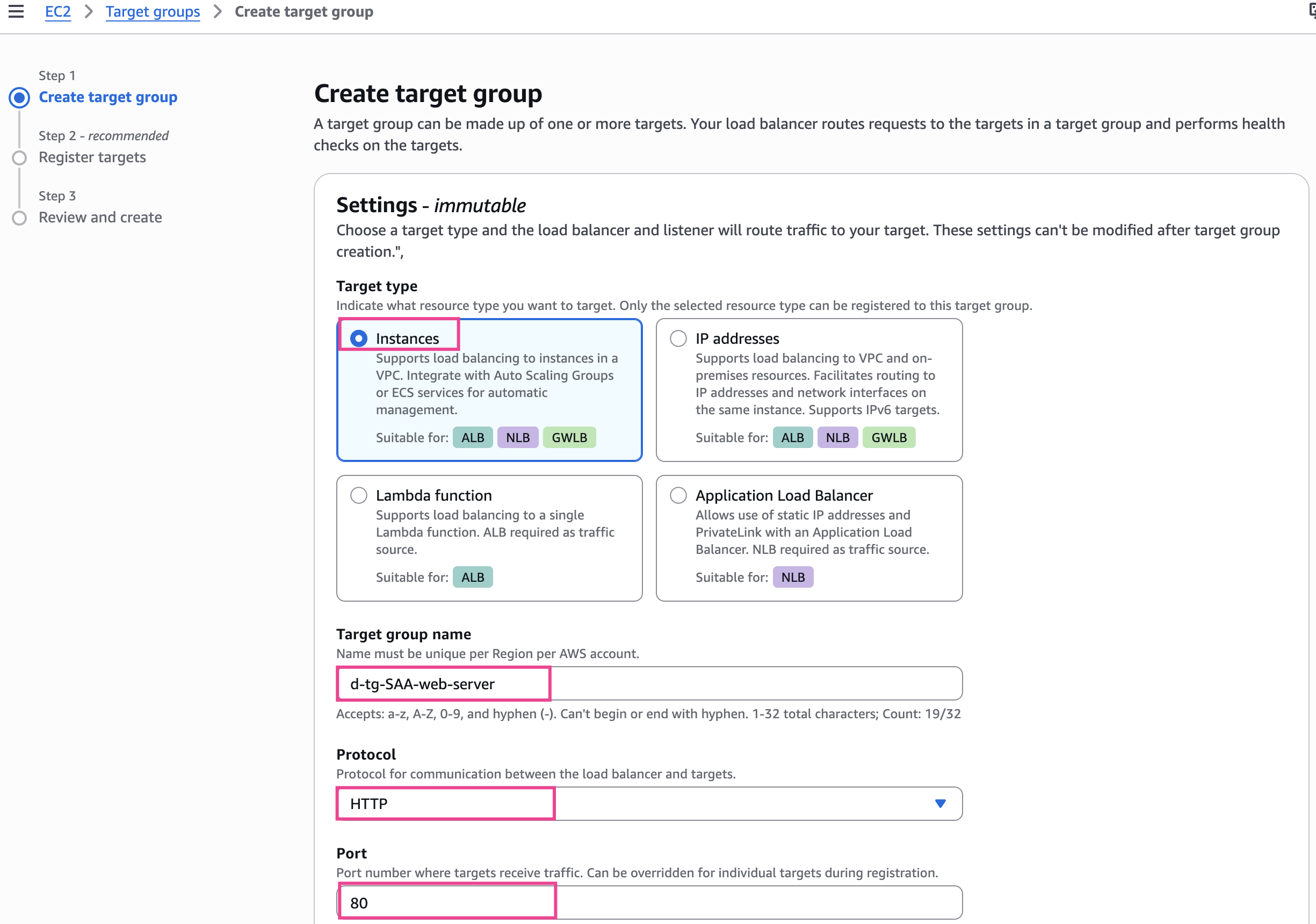Click the ALB badge under Instances
1316x924 pixels.
pos(473,438)
